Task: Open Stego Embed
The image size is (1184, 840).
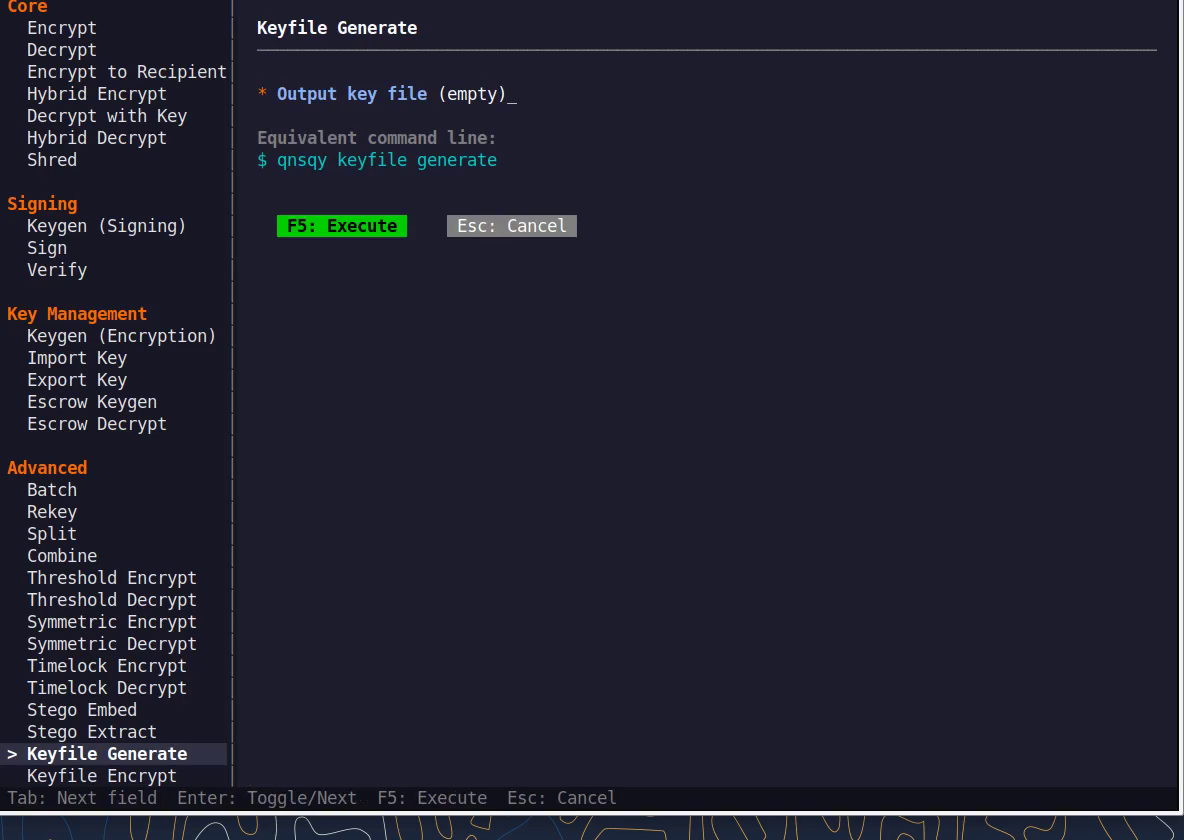Action: pos(82,709)
